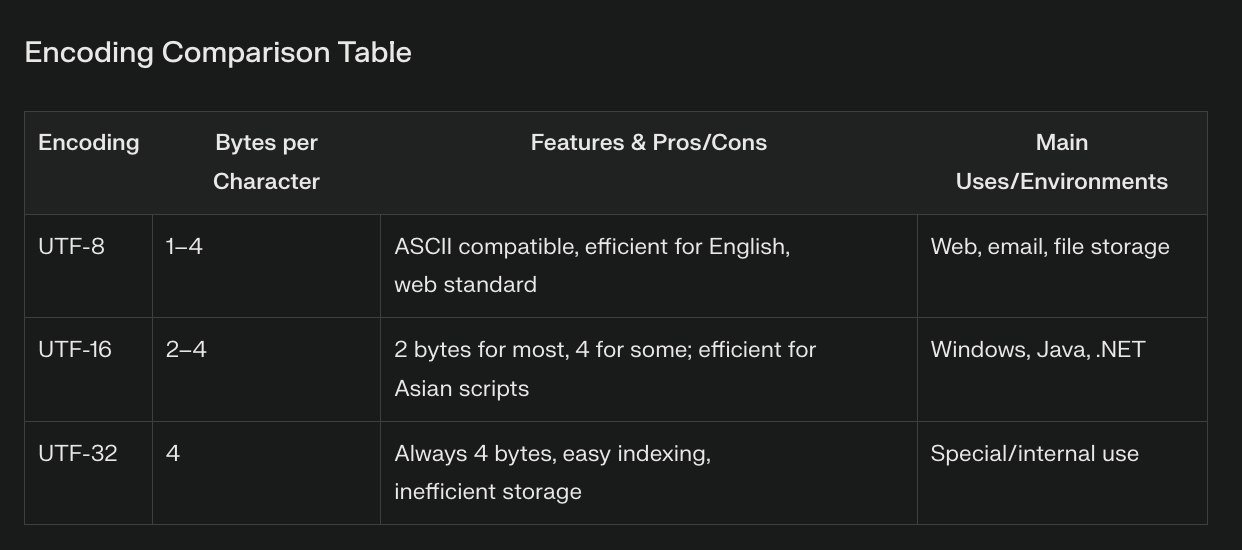Click the 'Asian scripts' text
1242x550 pixels.
(x=461, y=388)
